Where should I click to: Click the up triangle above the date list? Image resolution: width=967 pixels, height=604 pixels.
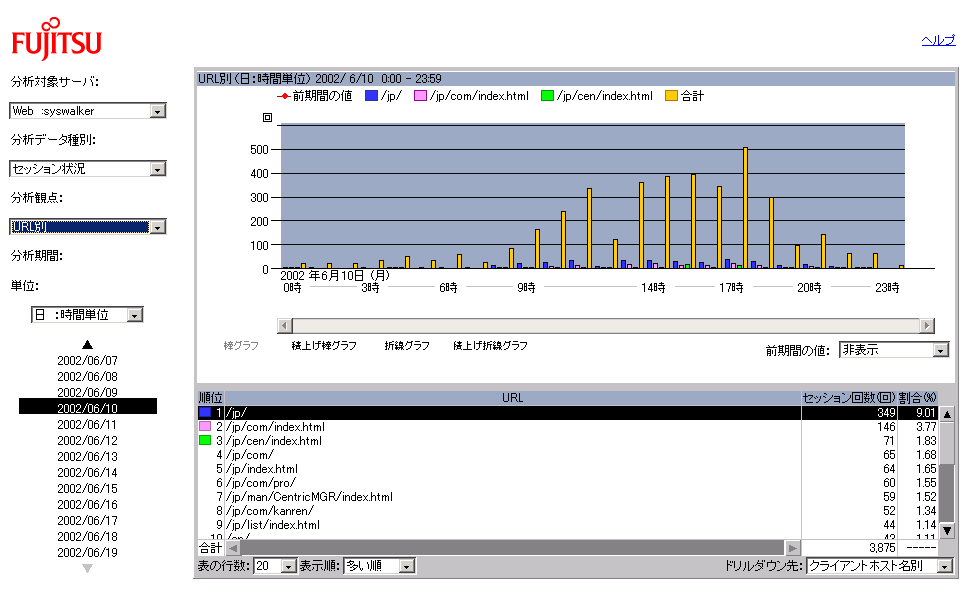(88, 344)
